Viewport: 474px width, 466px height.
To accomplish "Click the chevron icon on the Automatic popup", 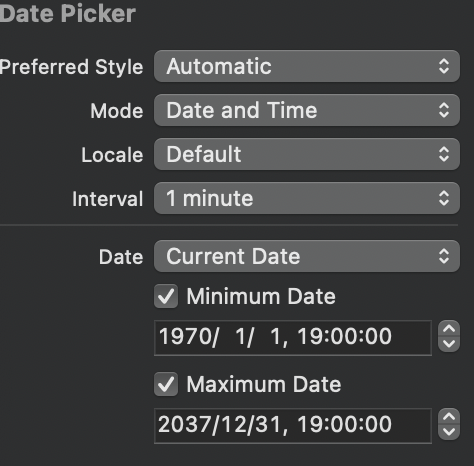I will pos(444,66).
